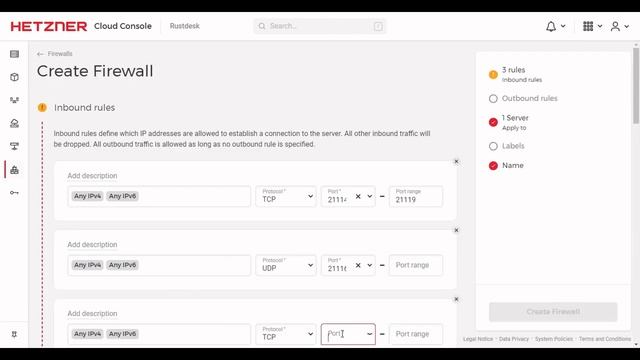
Task: Expand notifications dropdown chevron
Action: click(x=563, y=27)
